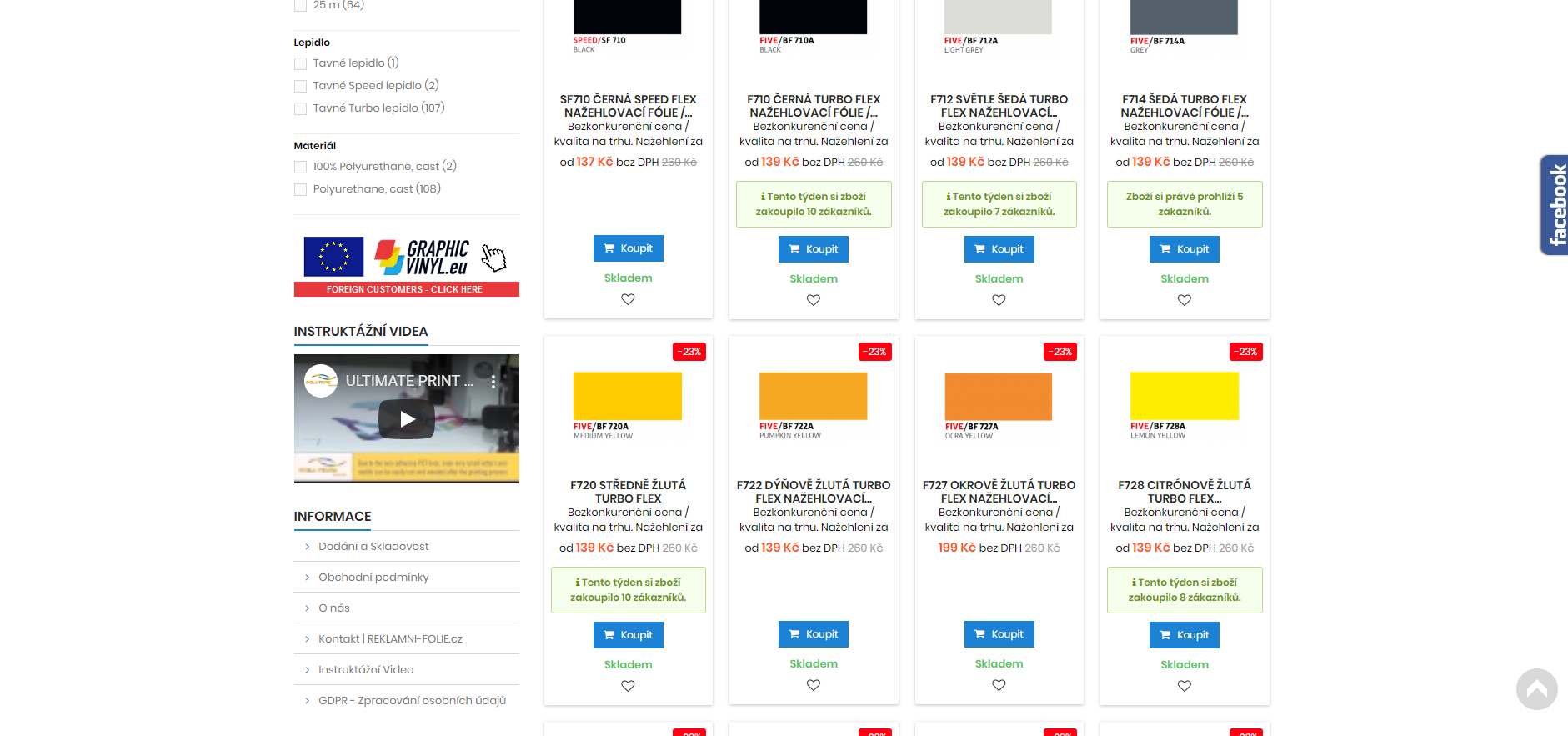1568x736 pixels.
Task: Open the Facebook side tab
Action: click(x=1554, y=205)
